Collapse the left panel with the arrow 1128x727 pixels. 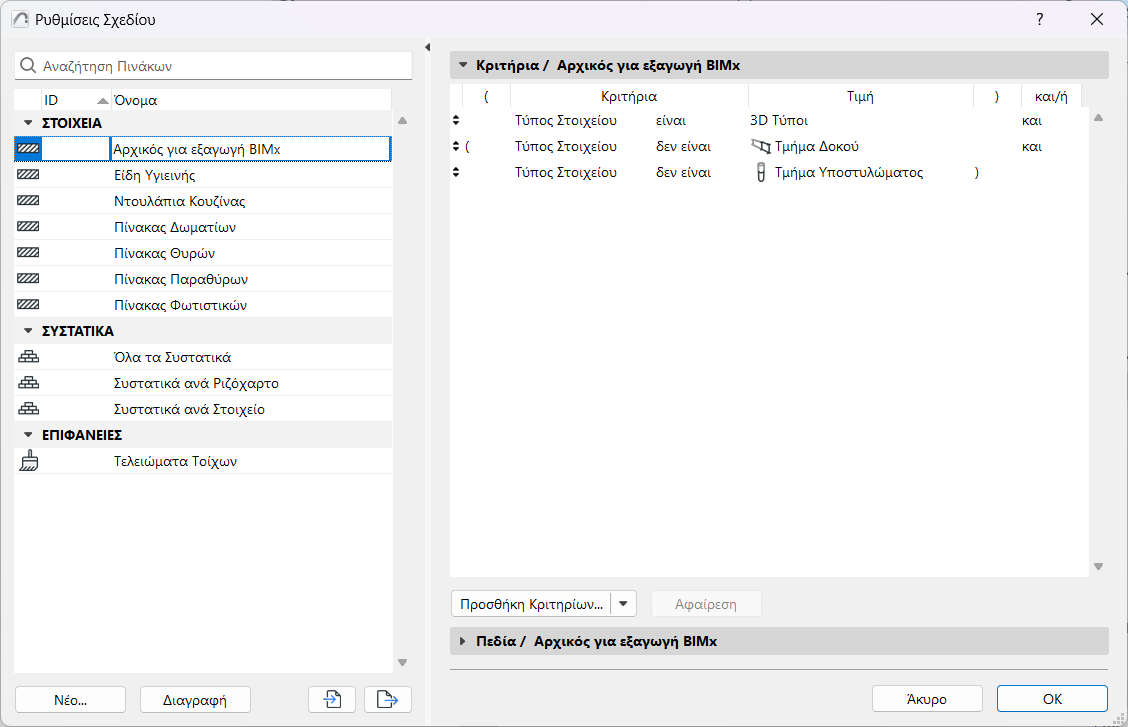(x=427, y=47)
